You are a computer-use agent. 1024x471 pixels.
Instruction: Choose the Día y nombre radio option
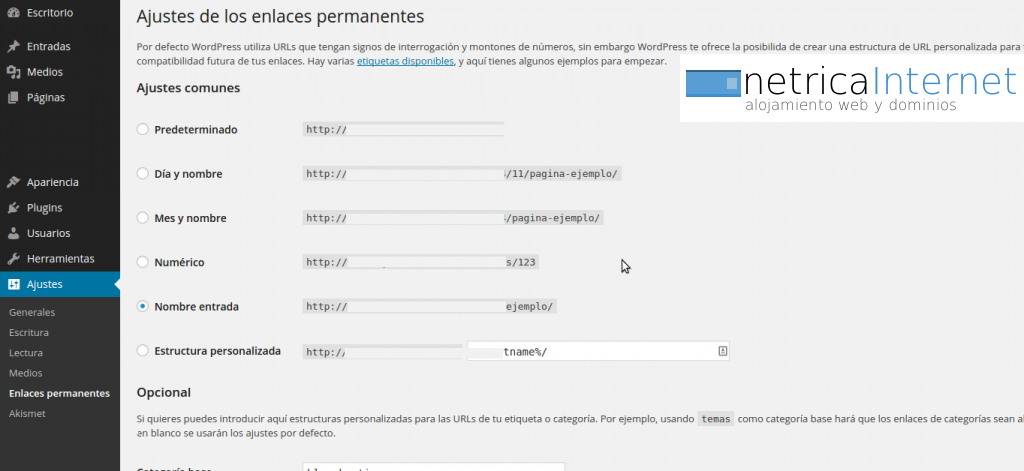click(x=143, y=174)
